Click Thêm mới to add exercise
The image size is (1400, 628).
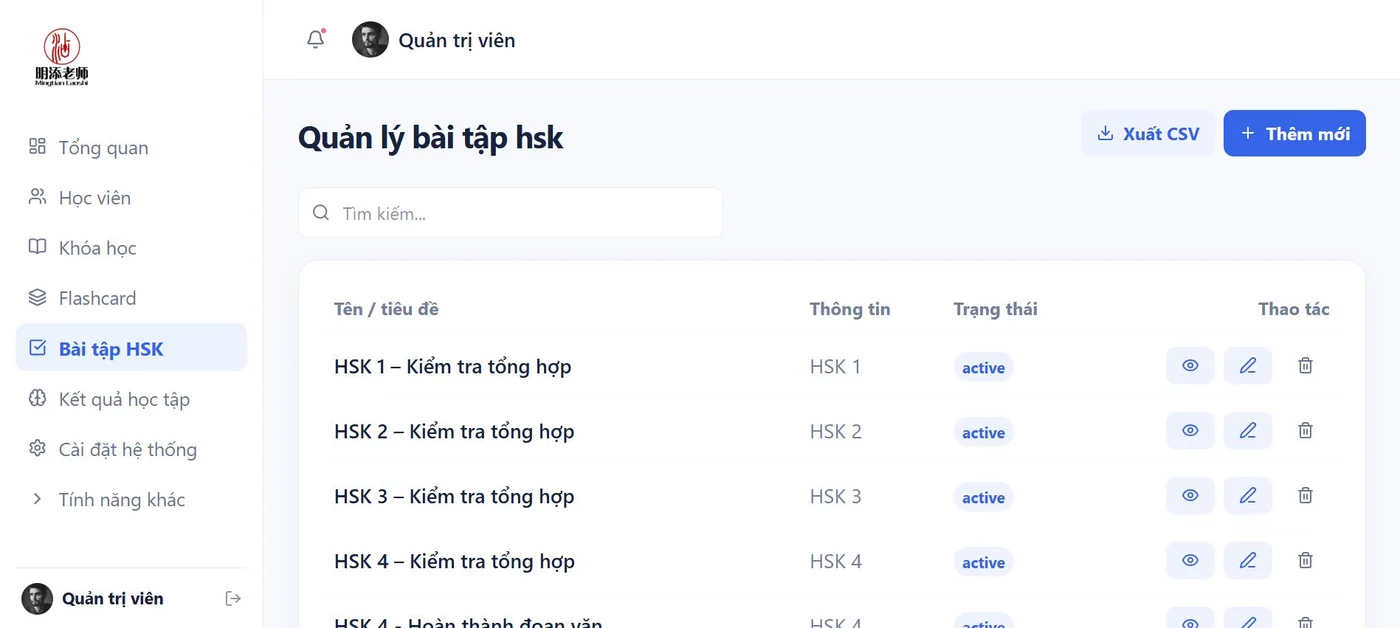pos(1294,133)
